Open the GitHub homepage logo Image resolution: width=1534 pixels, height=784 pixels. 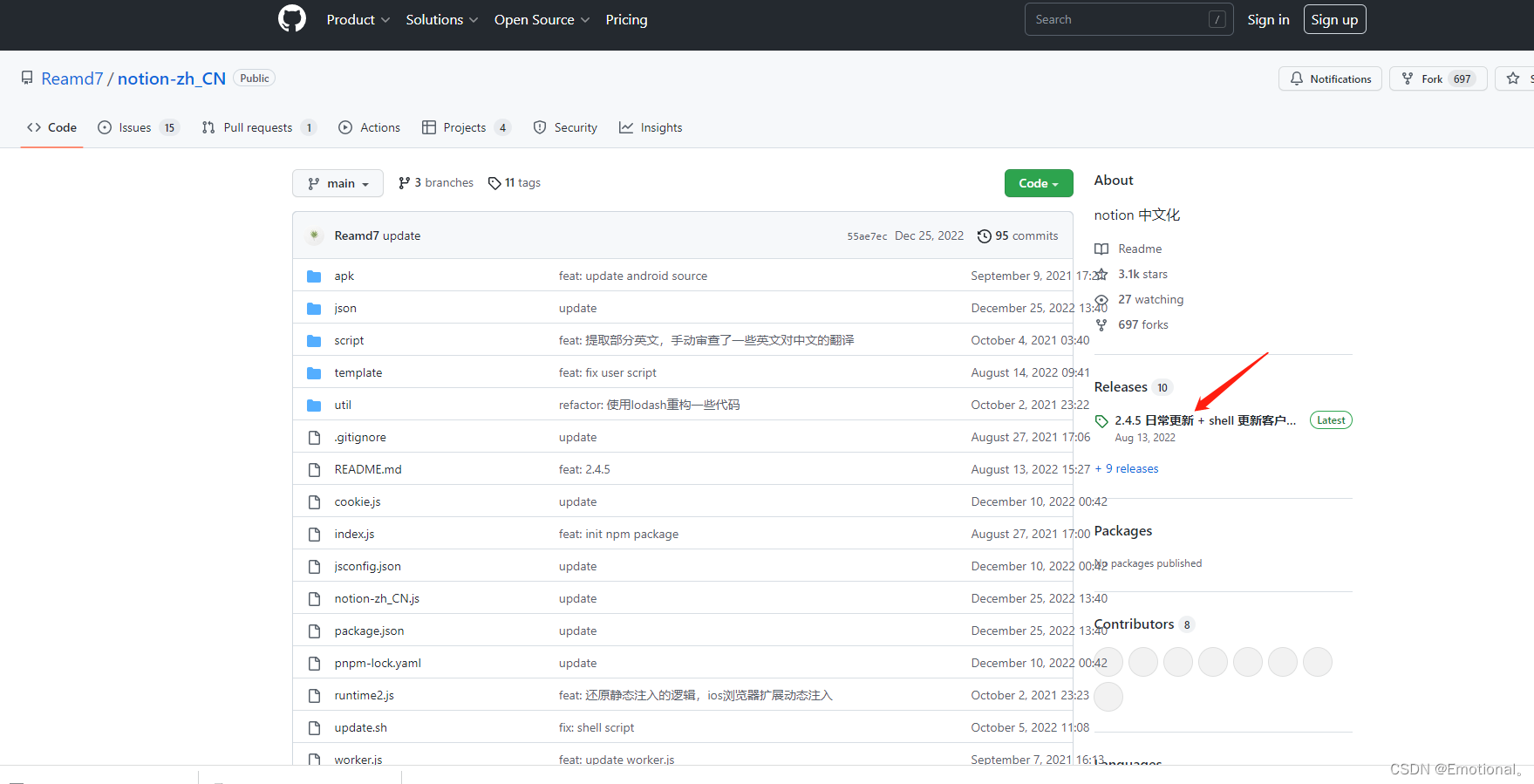[x=292, y=18]
